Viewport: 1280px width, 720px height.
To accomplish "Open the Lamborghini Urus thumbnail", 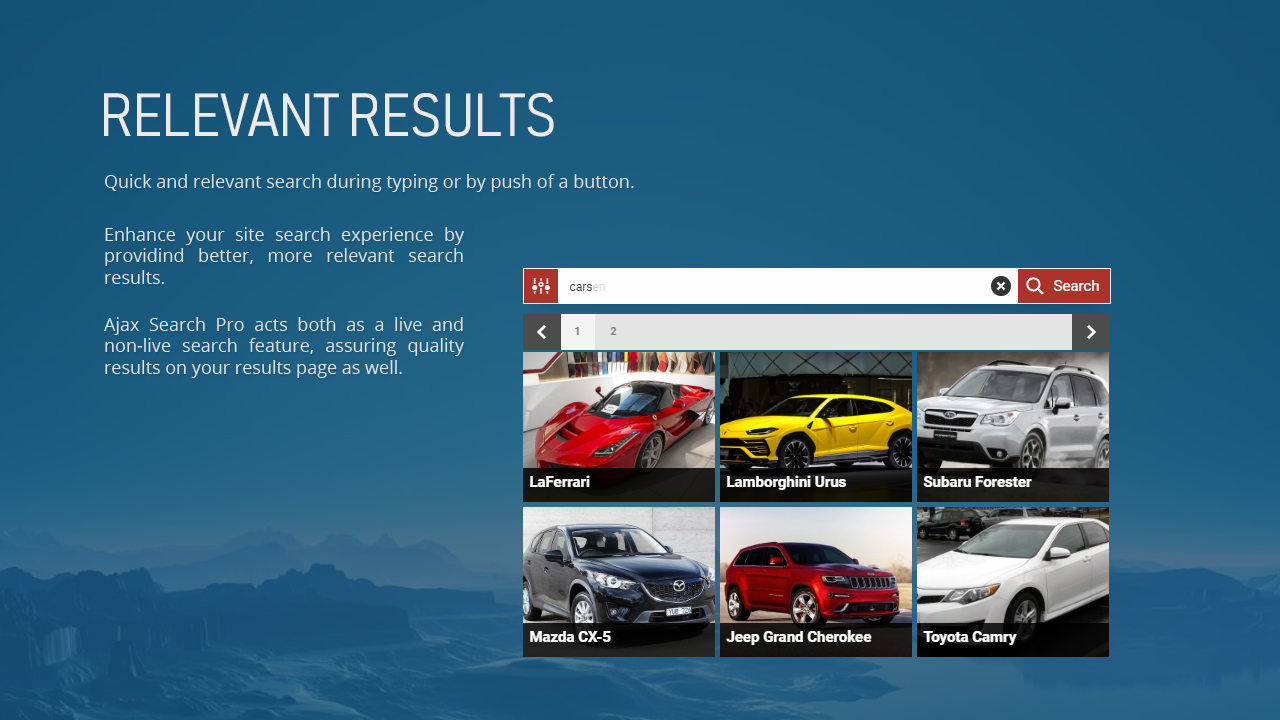I will point(815,410).
